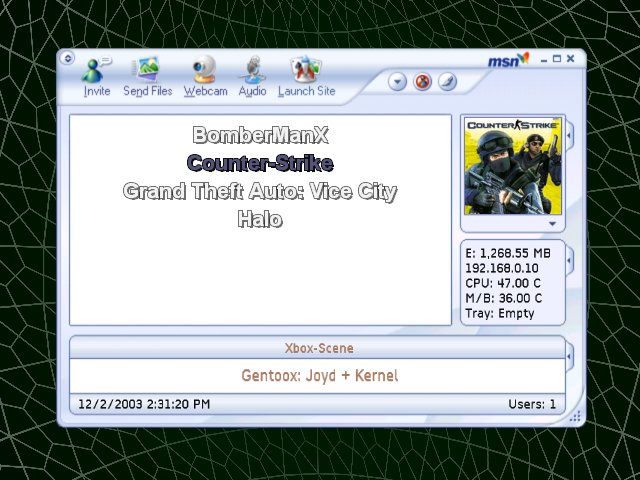The height and width of the screenshot is (480, 640).
Task: Click the resize grip dots at window corner
Action: click(575, 416)
